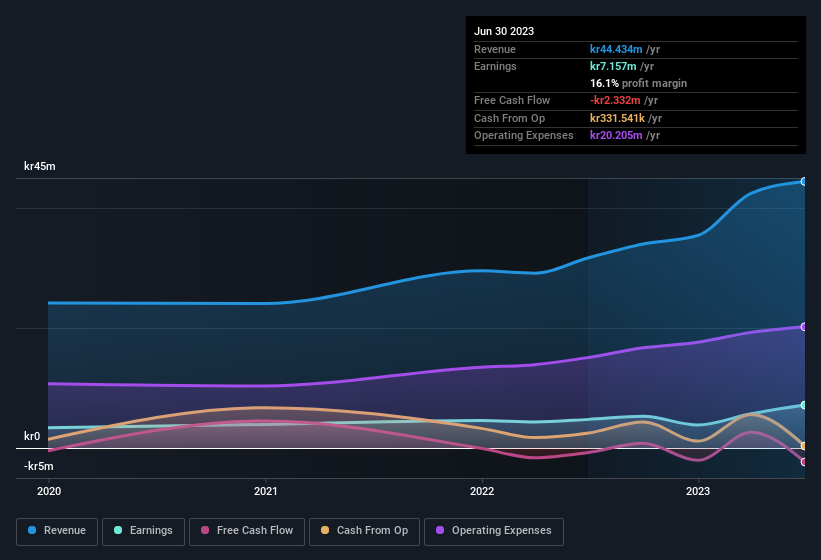Toggle the Operating Expenses legend button
Image resolution: width=821 pixels, height=560 pixels.
(x=493, y=531)
